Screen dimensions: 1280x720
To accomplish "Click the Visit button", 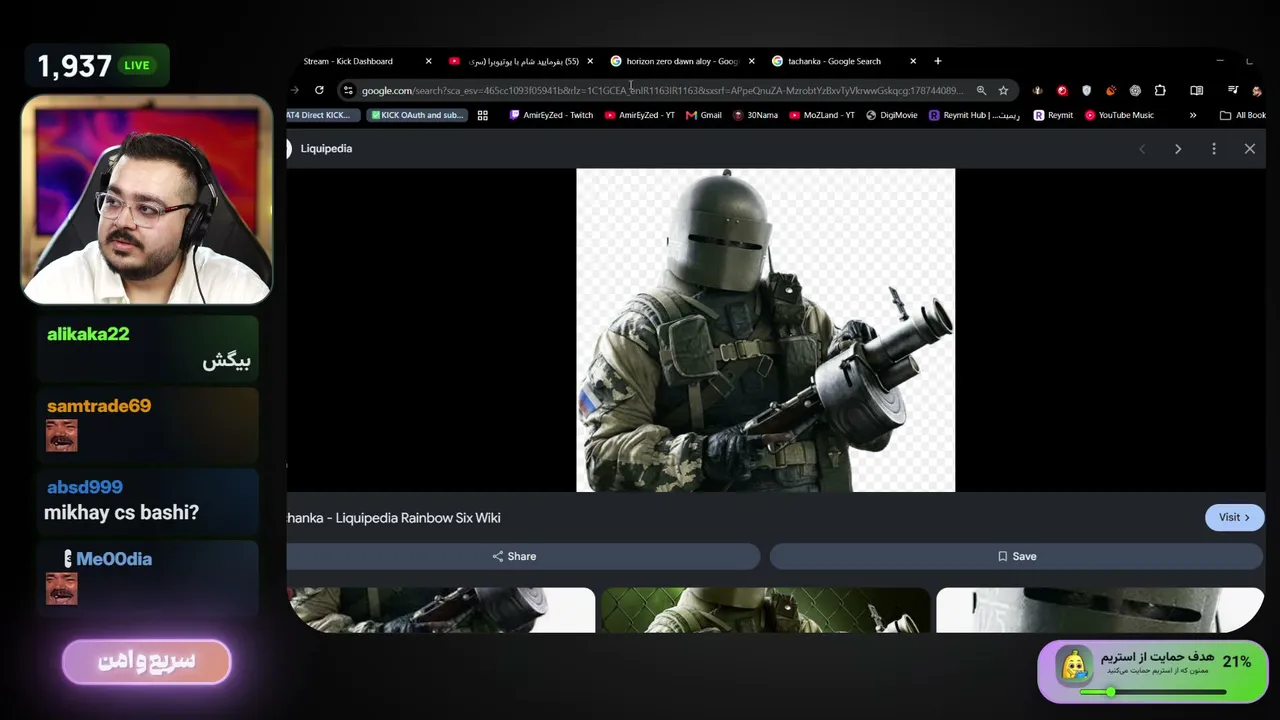I will [1235, 517].
